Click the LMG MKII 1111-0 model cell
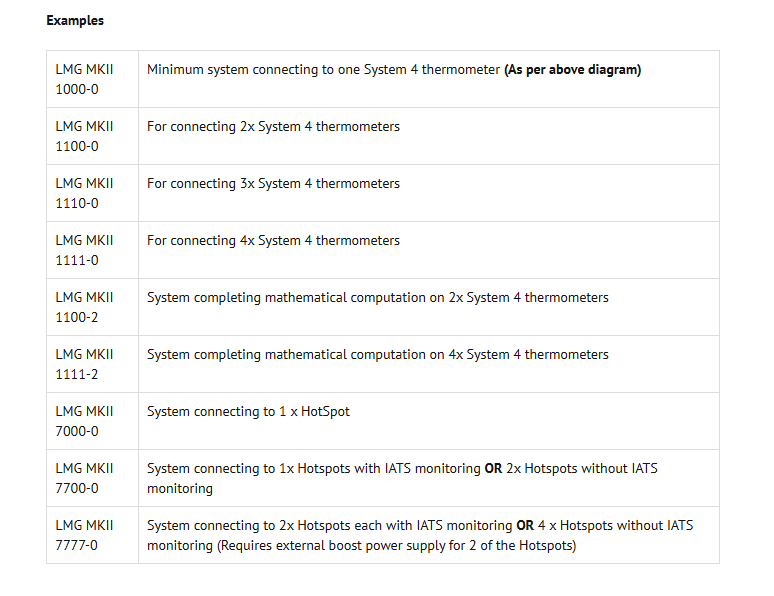The height and width of the screenshot is (596, 774). tap(85, 250)
